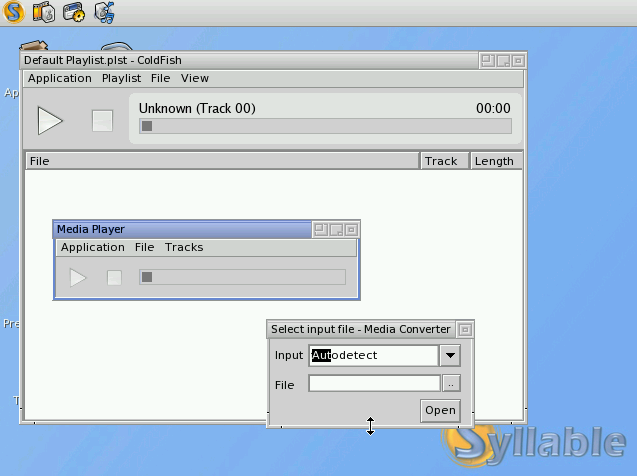Click the rightmost title bar button of Media Player
Screen dimensions: 637x476
[351, 230]
